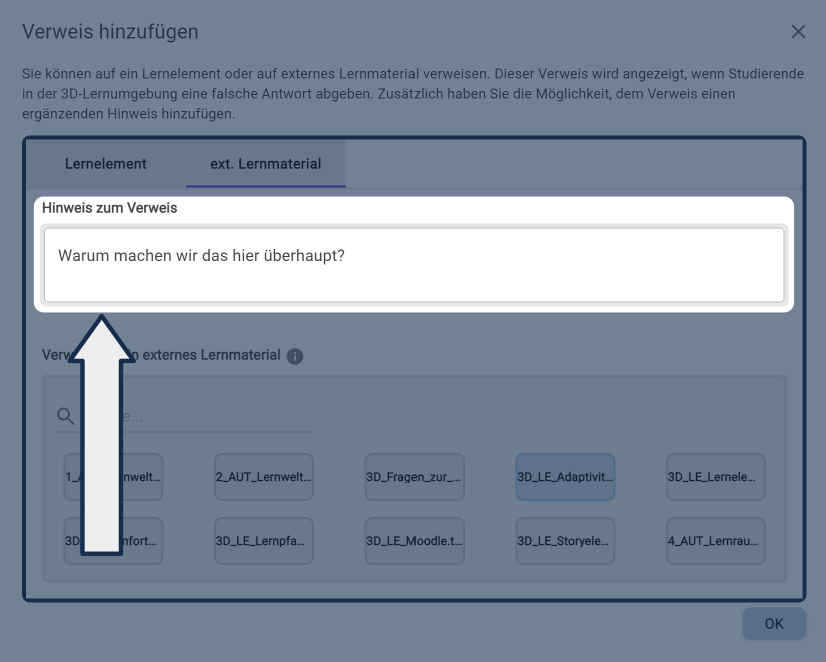
Task: Click the large tutorial arrow overlay
Action: pyautogui.click(x=100, y=440)
